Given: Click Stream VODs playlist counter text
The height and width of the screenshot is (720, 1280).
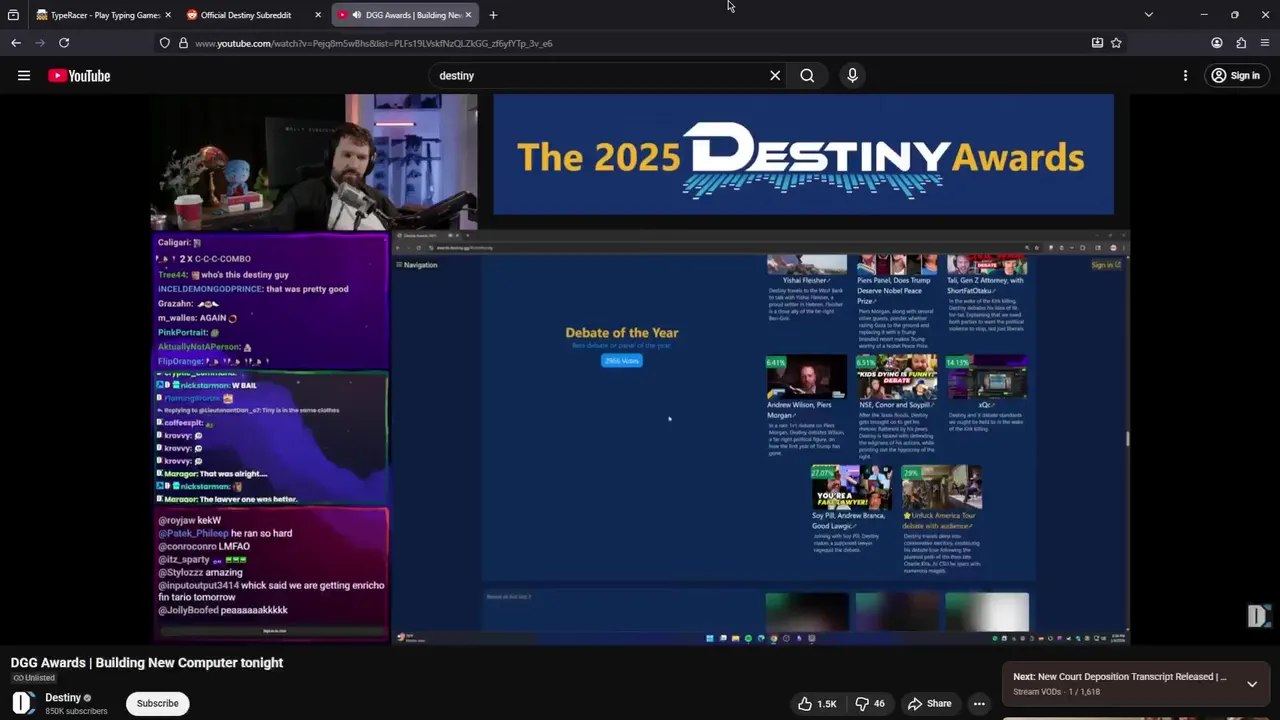Looking at the screenshot, I should 1056,692.
